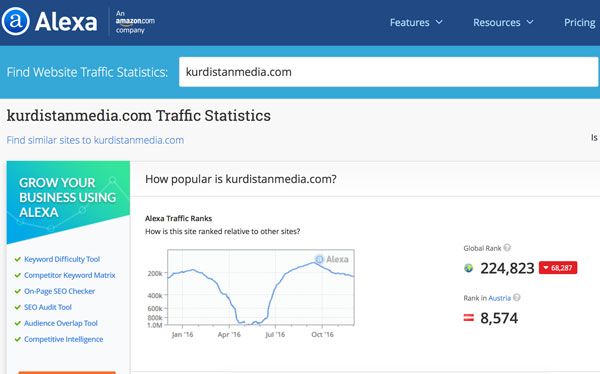This screenshot has height=374, width=600.
Task: Click the Alexa watermark in the chart
Action: tap(331, 259)
